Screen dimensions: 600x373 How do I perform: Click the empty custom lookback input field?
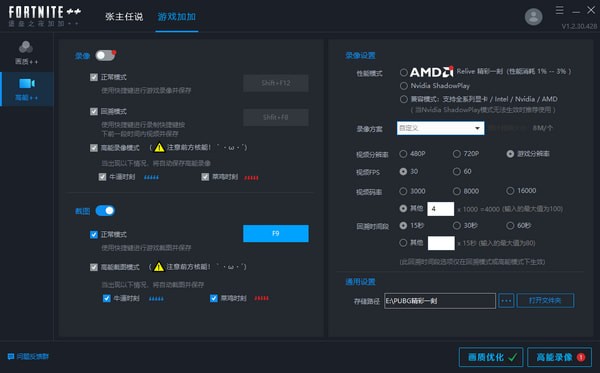(441, 243)
